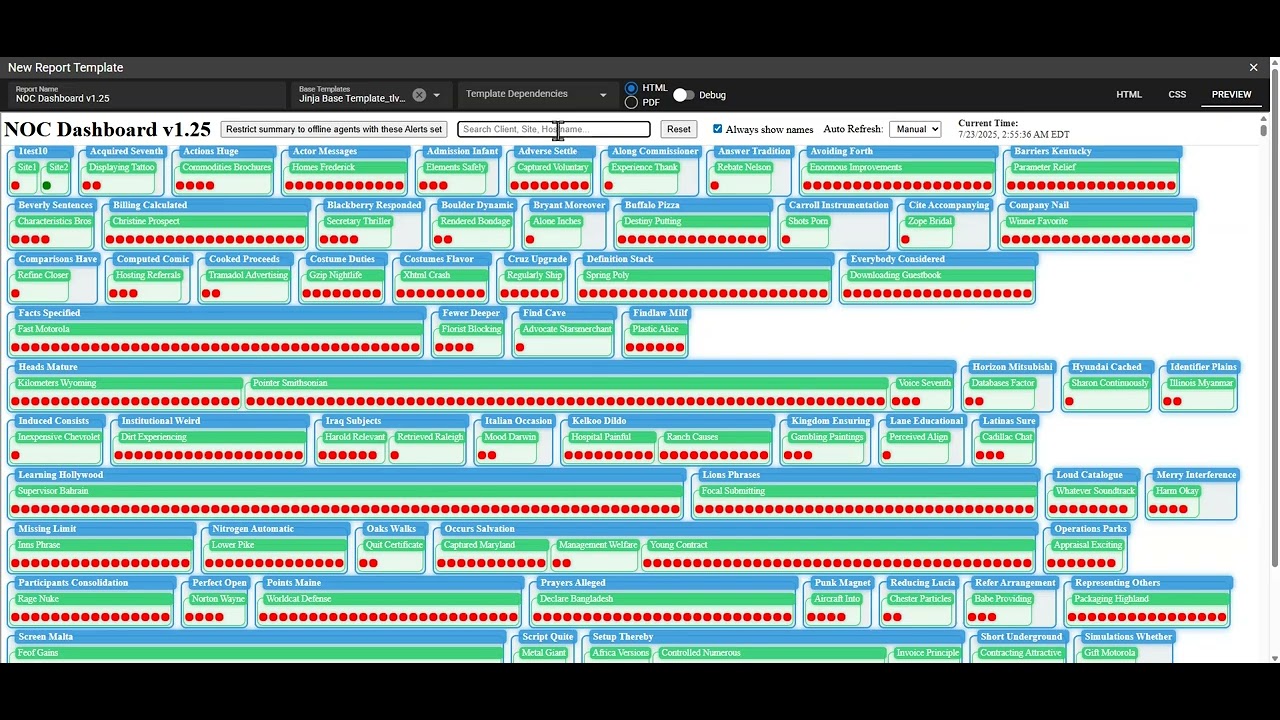Click the Acquired Seventh group header
This screenshot has height=720, width=1280.
126,152
